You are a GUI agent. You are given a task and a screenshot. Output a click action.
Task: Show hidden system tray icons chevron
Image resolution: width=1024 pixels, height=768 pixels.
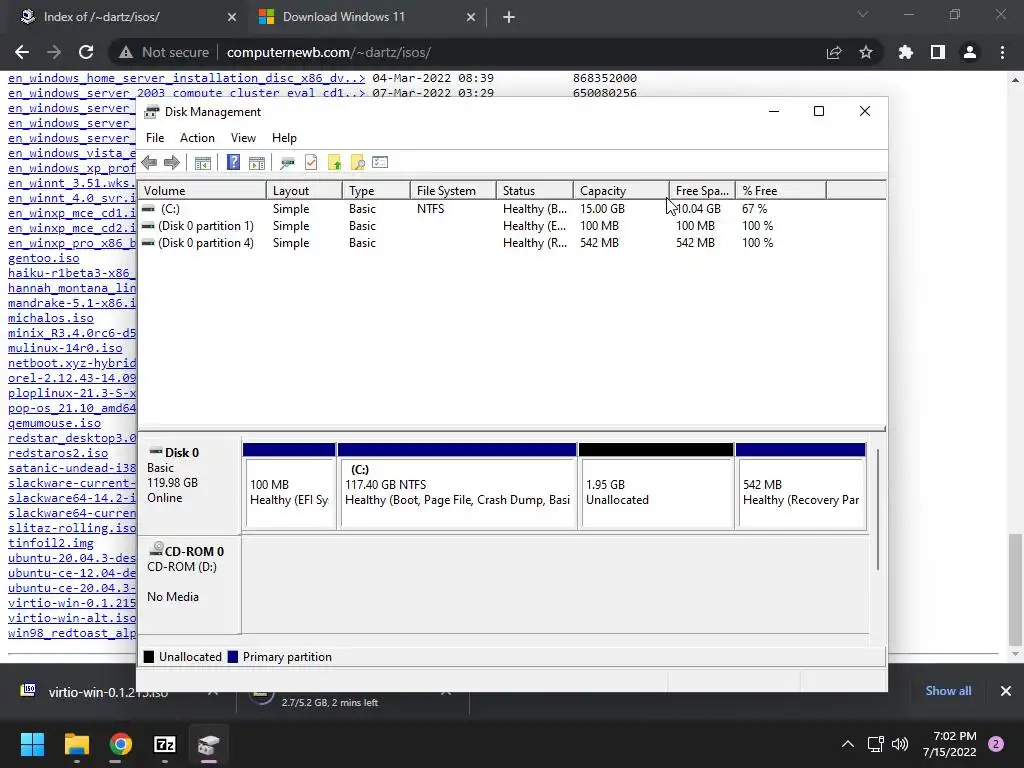(x=848, y=744)
